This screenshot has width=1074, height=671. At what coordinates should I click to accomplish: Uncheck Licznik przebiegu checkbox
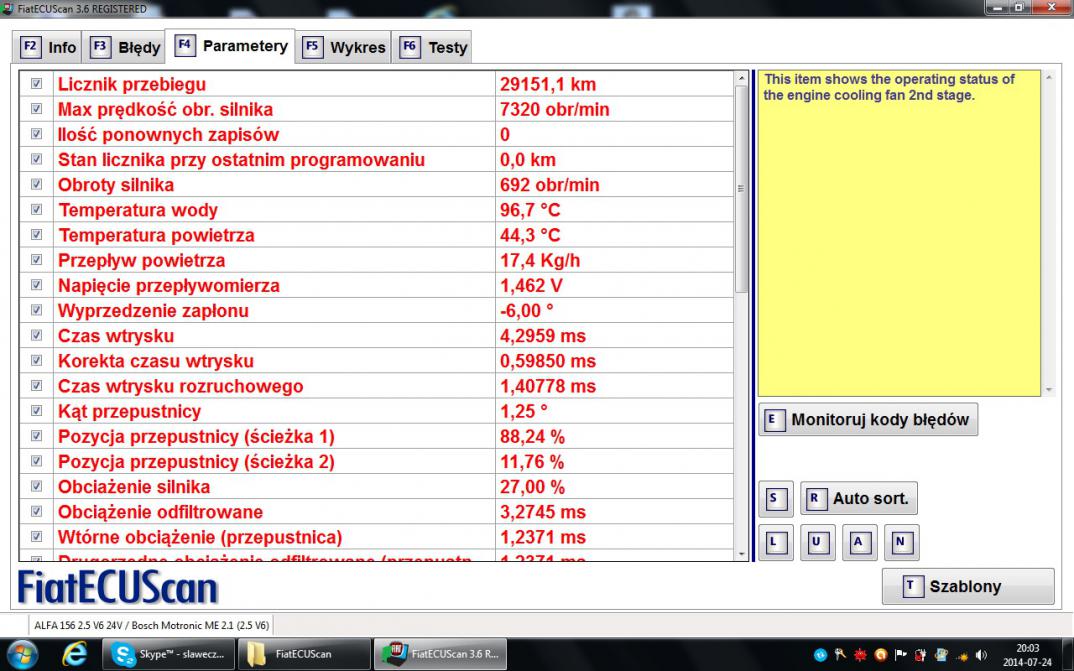click(x=36, y=84)
